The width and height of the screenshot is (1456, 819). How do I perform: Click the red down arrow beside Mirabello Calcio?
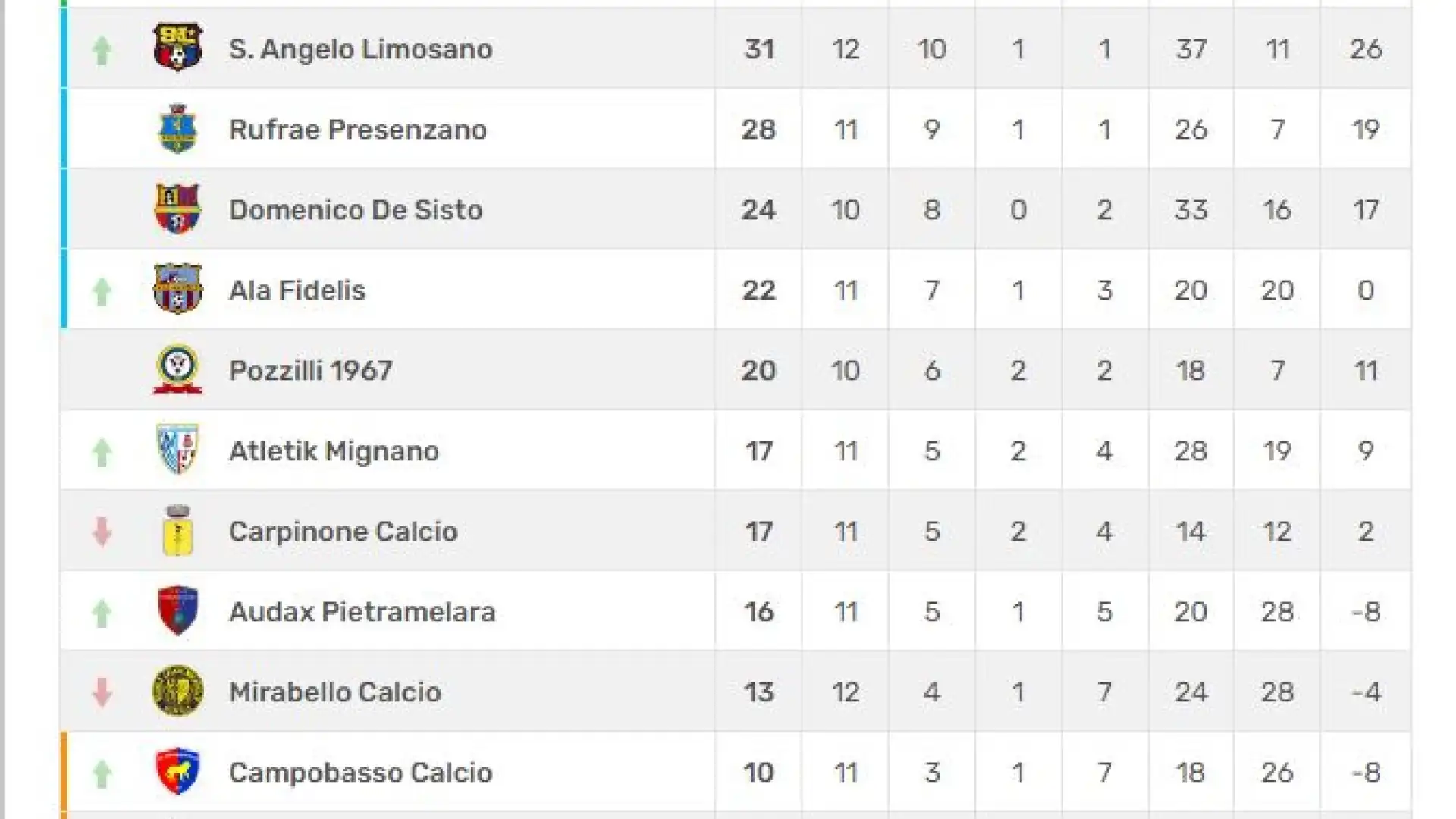tap(102, 692)
